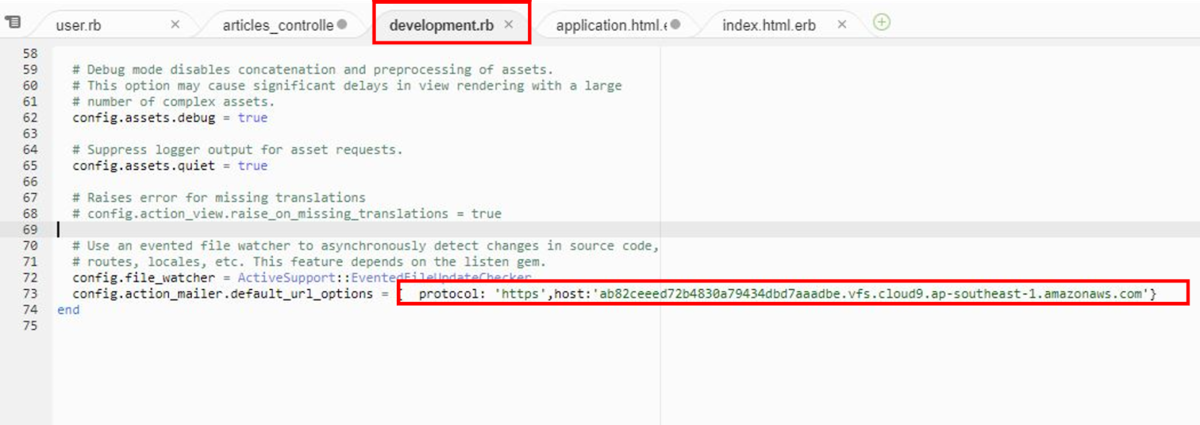The image size is (1200, 425).
Task: Click the comment 'Suppress logger output for asset requests'
Action: click(237, 149)
